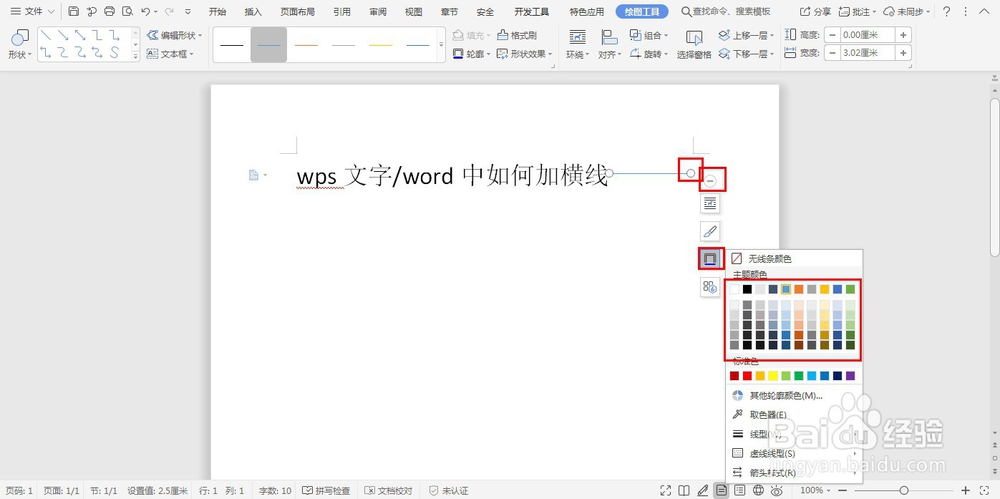Open Print Preview from quick access toolbar
The height and width of the screenshot is (499, 1000).
(128, 11)
